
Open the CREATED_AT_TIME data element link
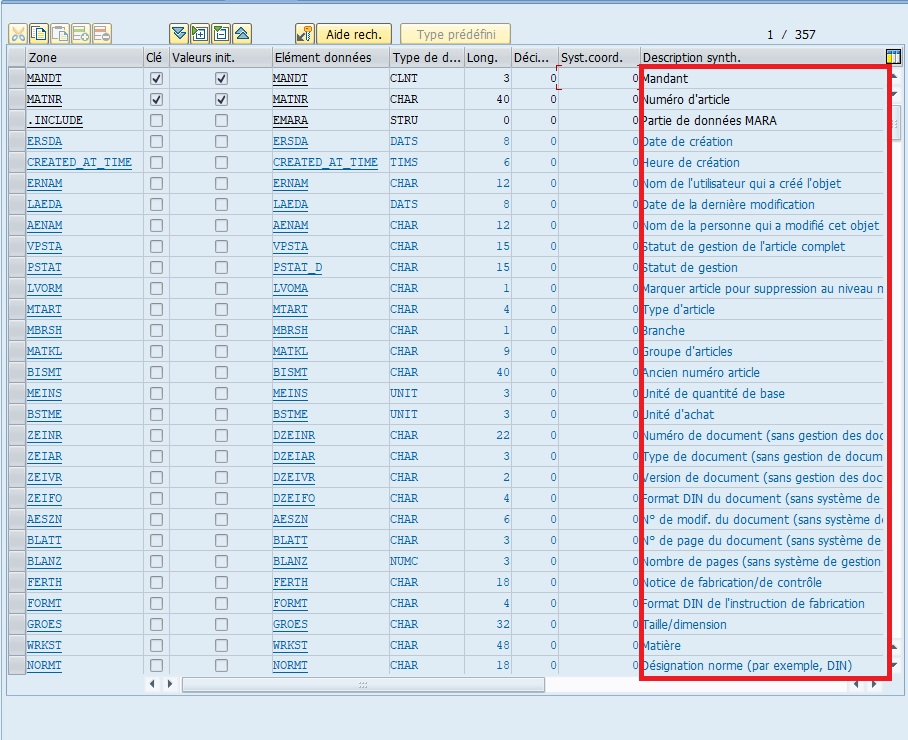325,162
